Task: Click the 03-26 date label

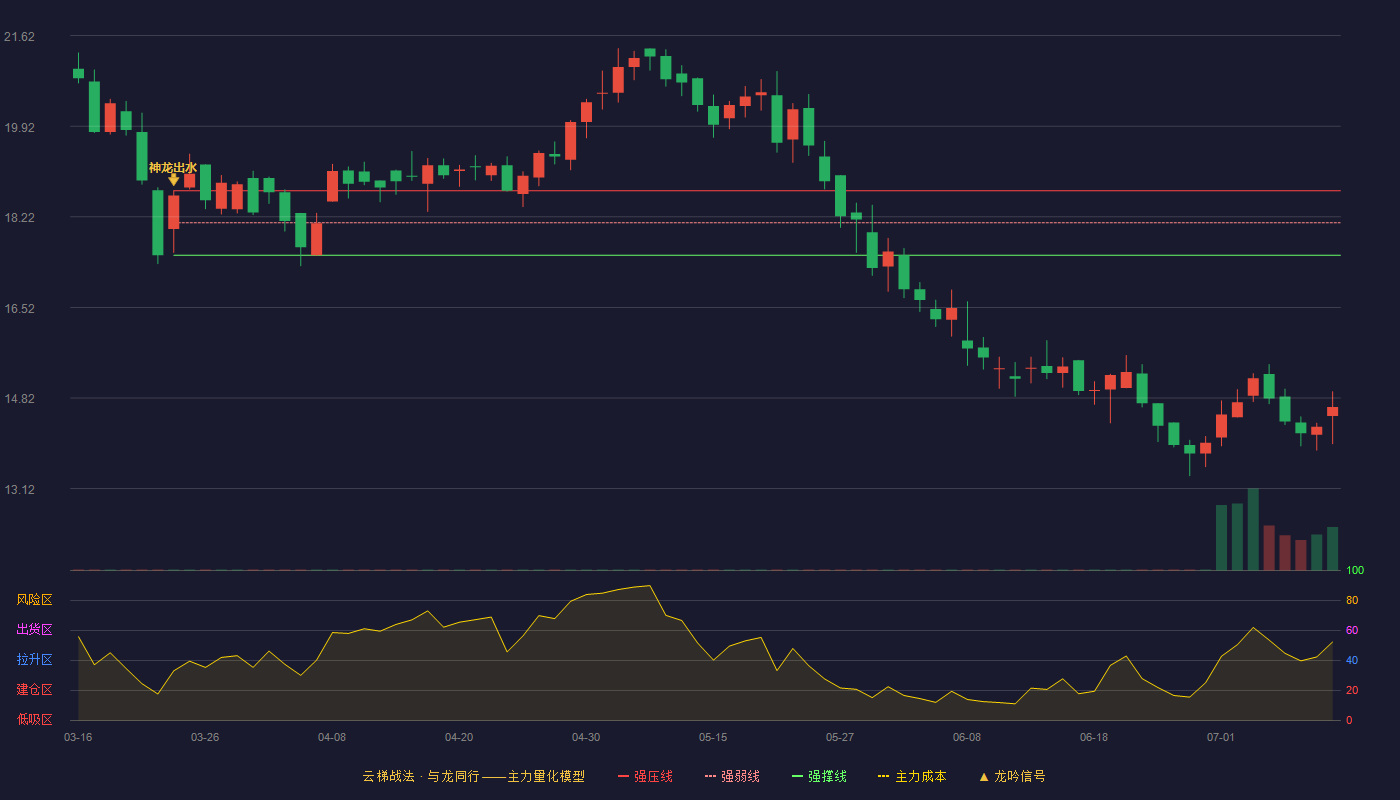Action: 205,737
